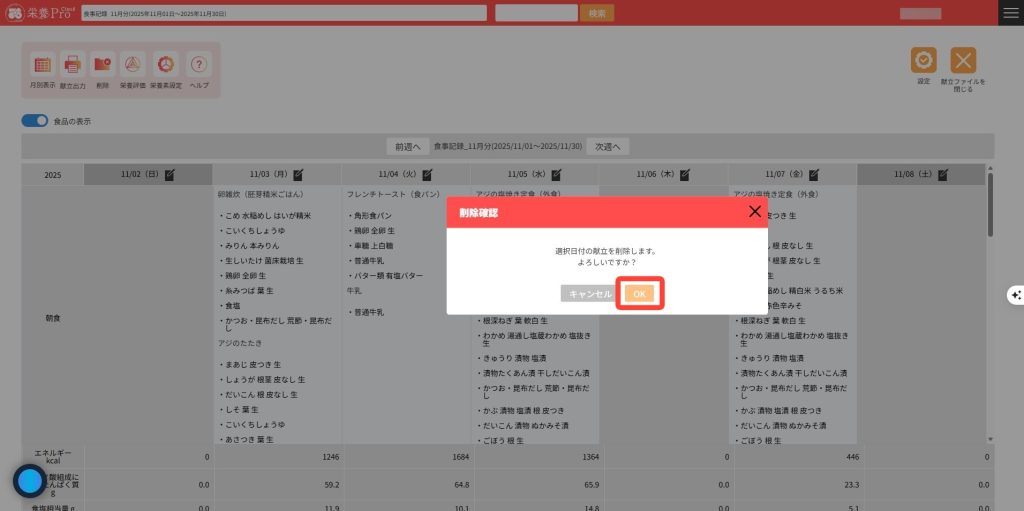
Task: Open the 栄養素設定 icon
Action: (x=166, y=65)
